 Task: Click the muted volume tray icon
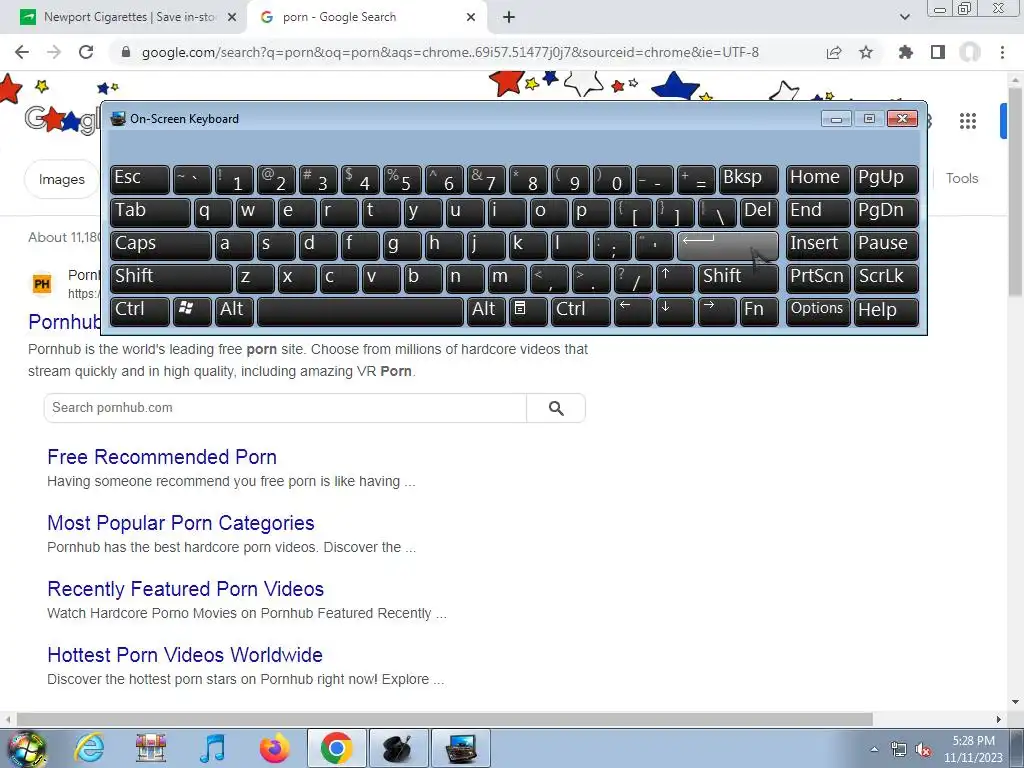tap(923, 750)
